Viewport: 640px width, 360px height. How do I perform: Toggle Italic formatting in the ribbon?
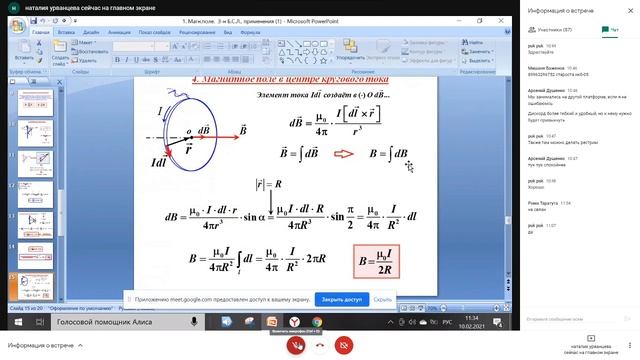point(127,60)
